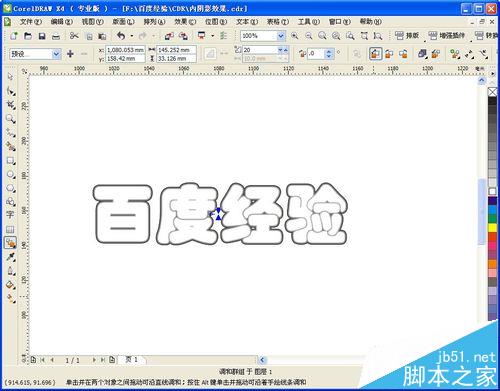Image resolution: width=500 pixels, height=391 pixels.
Task: Open the 视图 (View) menu
Action: click(92, 22)
